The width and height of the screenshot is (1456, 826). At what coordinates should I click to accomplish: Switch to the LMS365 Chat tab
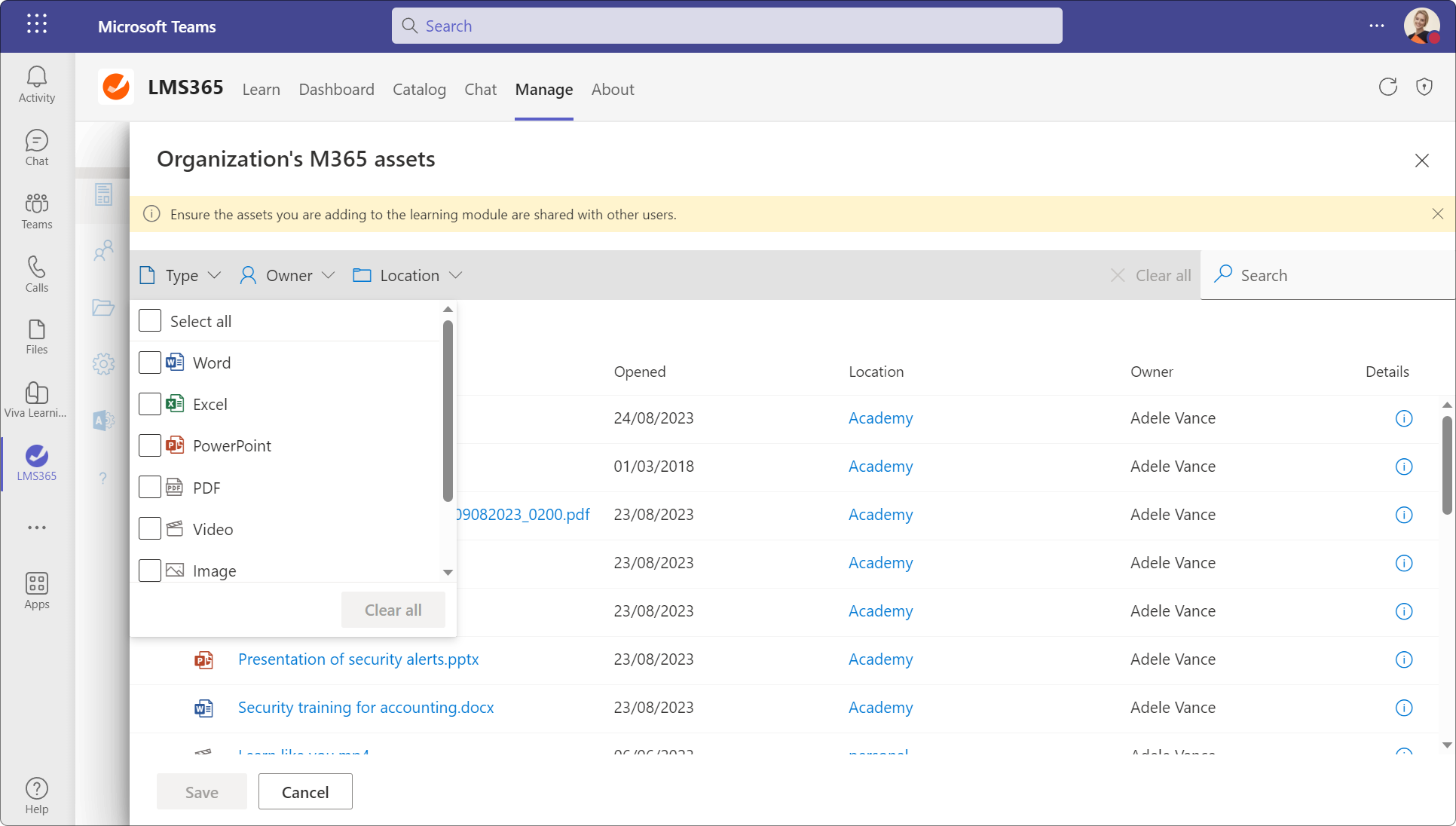click(481, 90)
